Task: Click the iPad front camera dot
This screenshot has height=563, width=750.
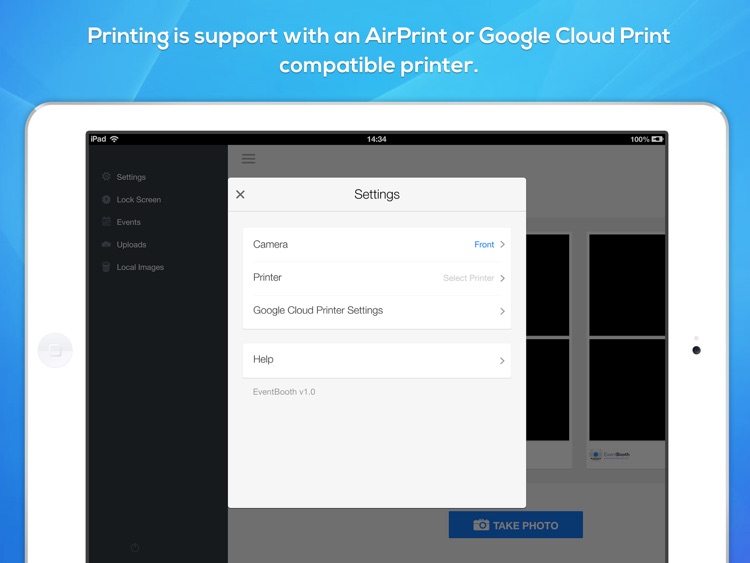Action: pos(696,350)
